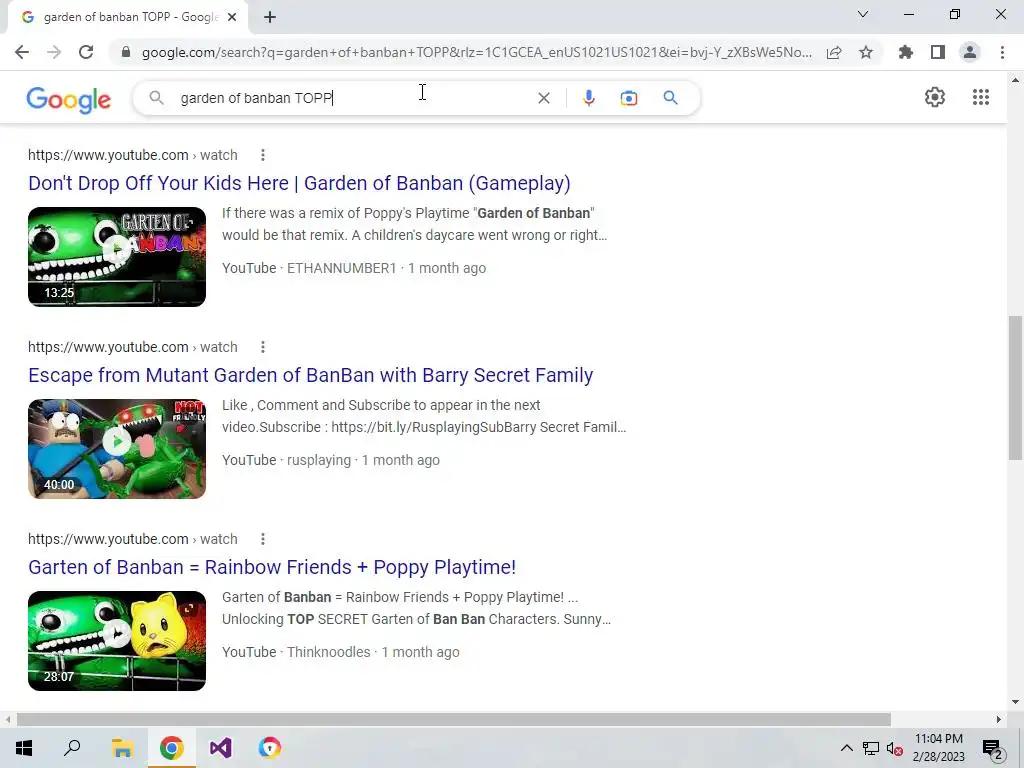The height and width of the screenshot is (768, 1024).
Task: Open Escape from Mutant Garden of BanBan link
Action: pos(310,375)
